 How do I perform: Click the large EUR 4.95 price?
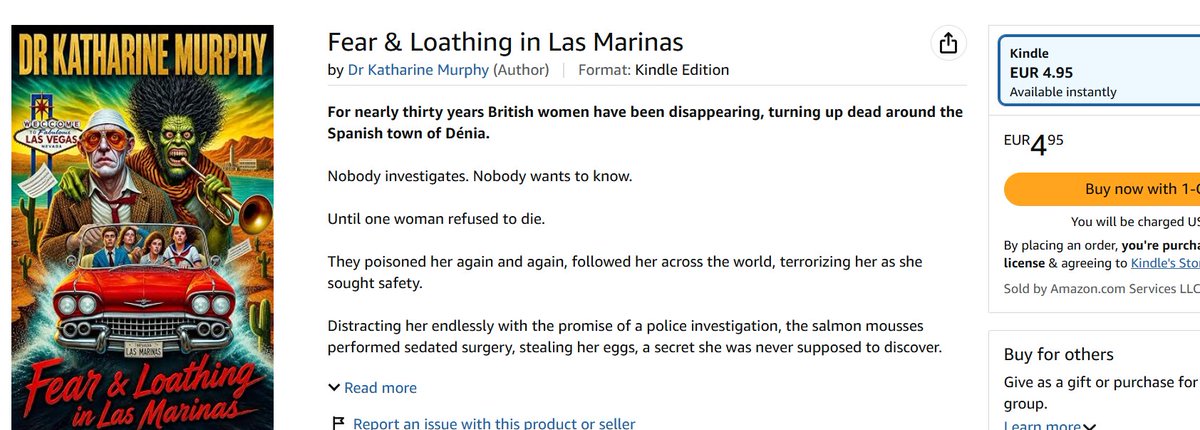[1033, 143]
